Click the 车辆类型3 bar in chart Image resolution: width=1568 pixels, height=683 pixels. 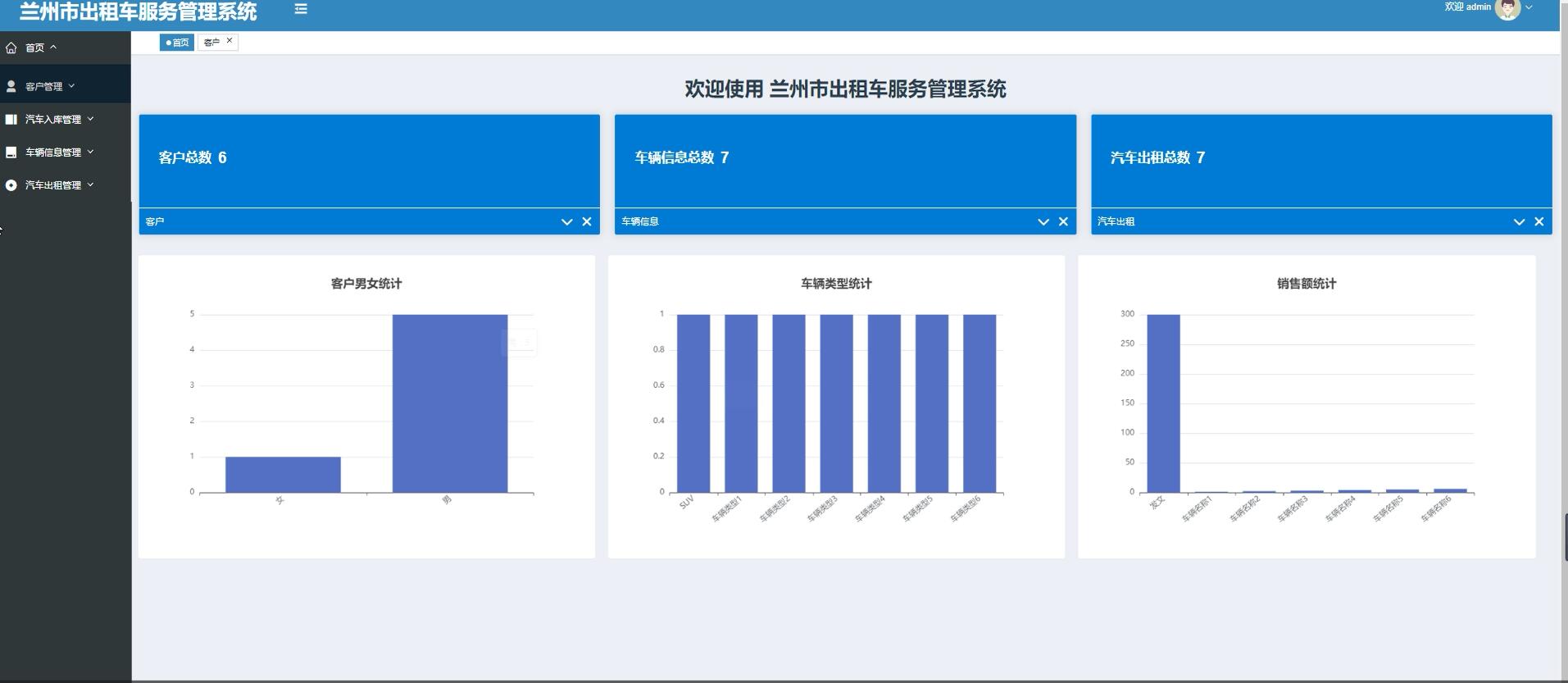click(x=837, y=403)
